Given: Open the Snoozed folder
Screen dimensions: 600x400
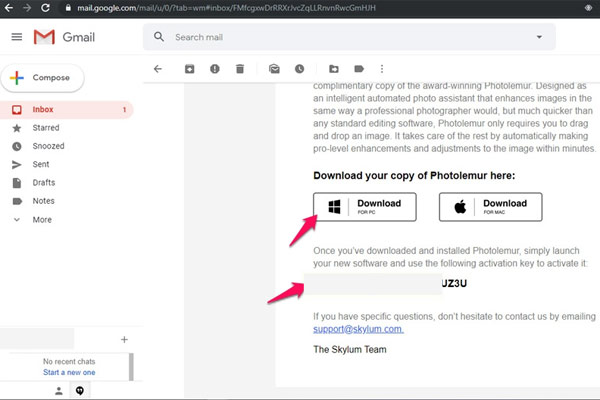Looking at the screenshot, I should click(48, 146).
